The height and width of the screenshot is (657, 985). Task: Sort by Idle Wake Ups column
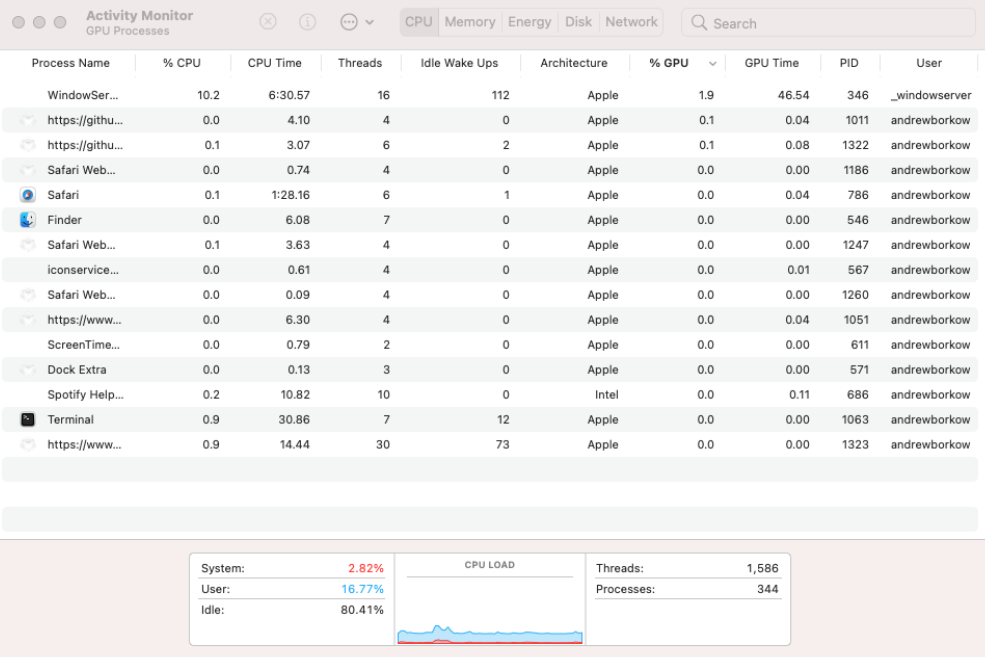[x=459, y=63]
